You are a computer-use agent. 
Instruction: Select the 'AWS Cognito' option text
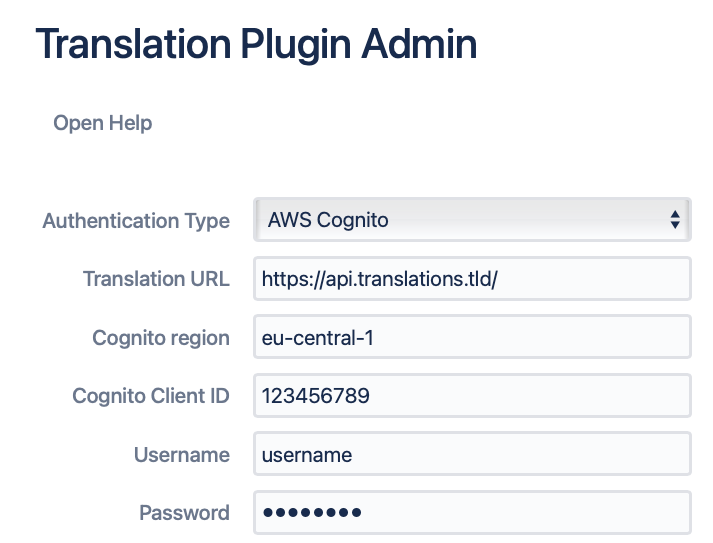(327, 220)
